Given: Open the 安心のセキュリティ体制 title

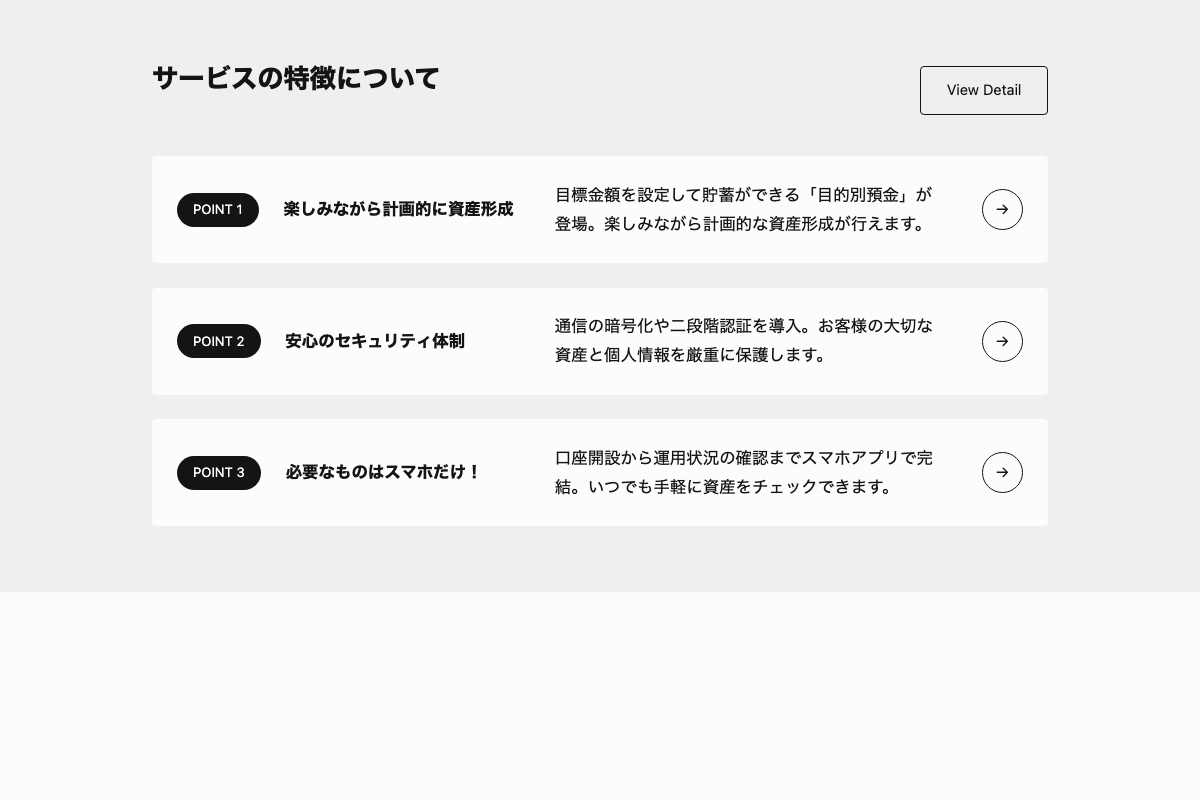Looking at the screenshot, I should point(375,342).
